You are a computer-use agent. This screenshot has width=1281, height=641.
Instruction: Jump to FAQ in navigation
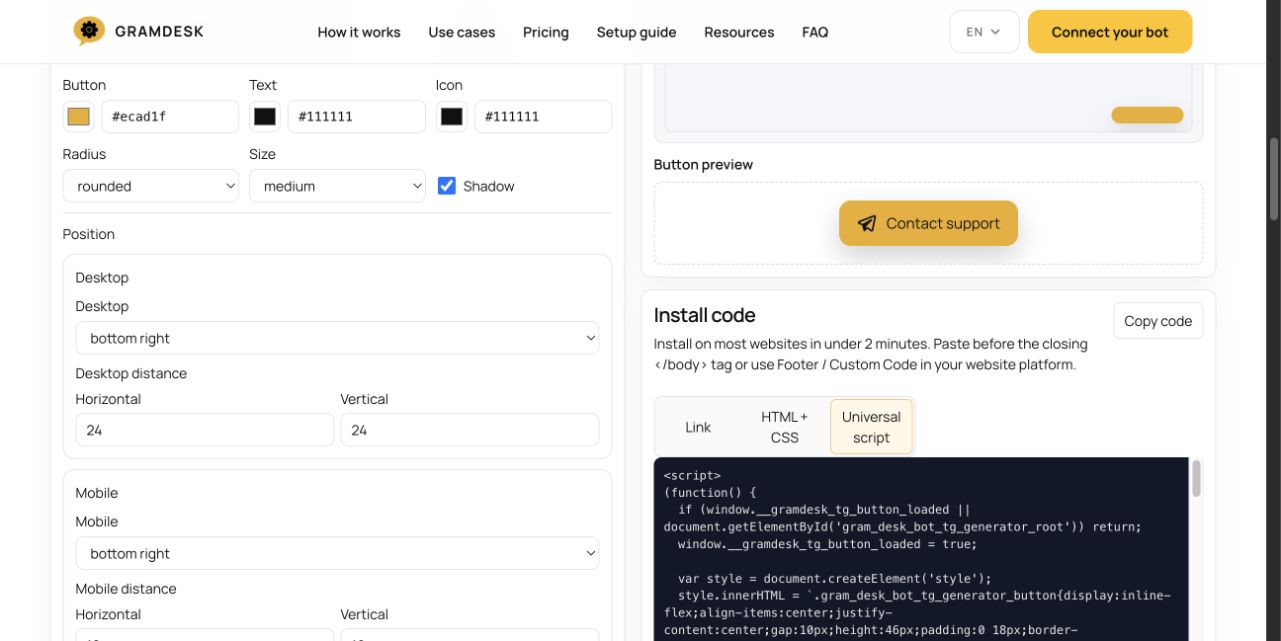point(815,32)
